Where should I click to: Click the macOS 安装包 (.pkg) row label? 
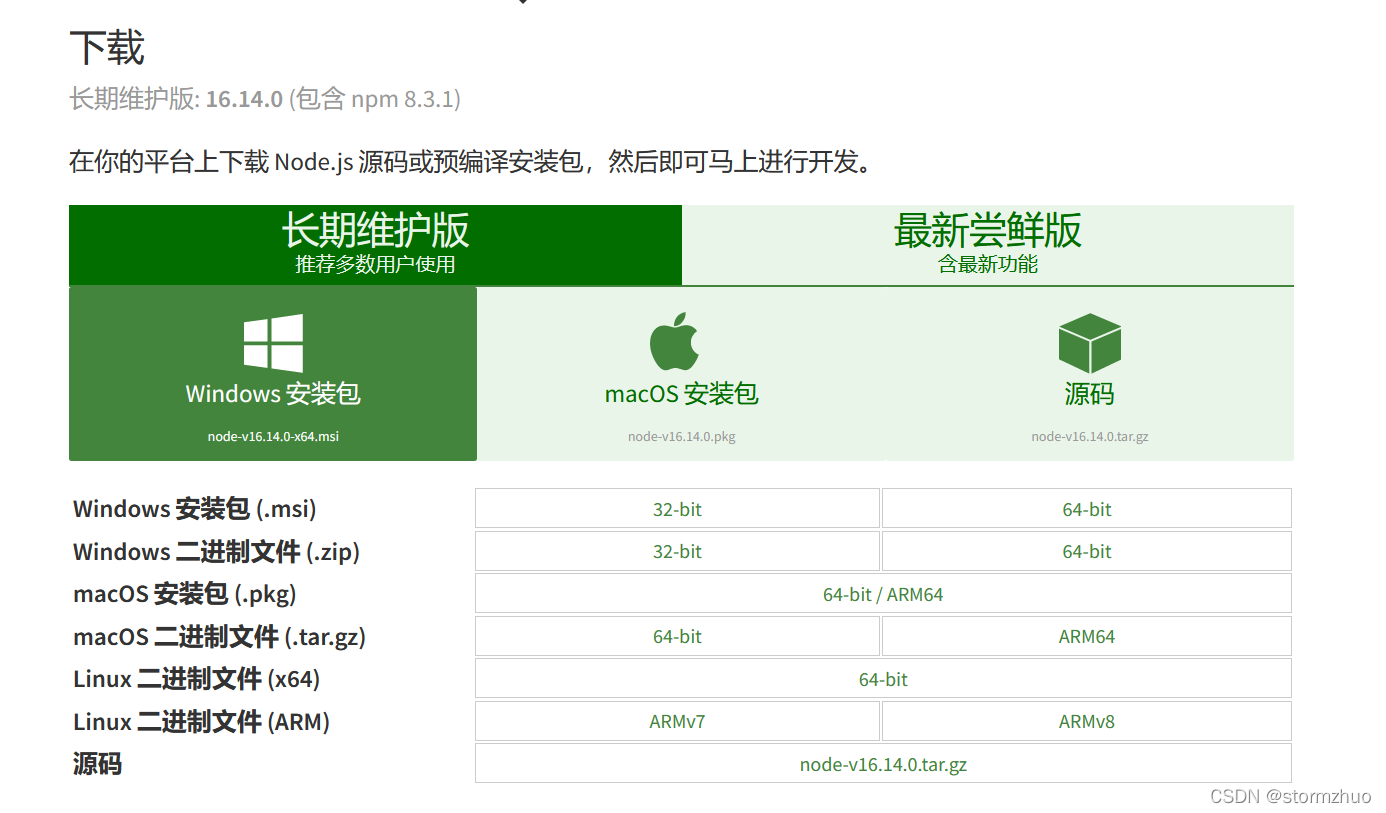[x=185, y=594]
